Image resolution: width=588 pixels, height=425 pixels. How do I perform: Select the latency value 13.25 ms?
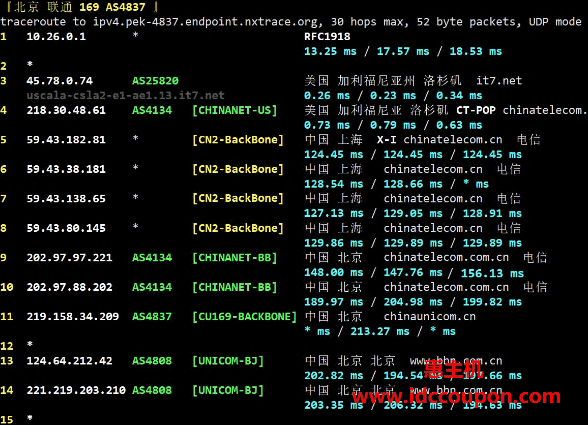coord(330,51)
